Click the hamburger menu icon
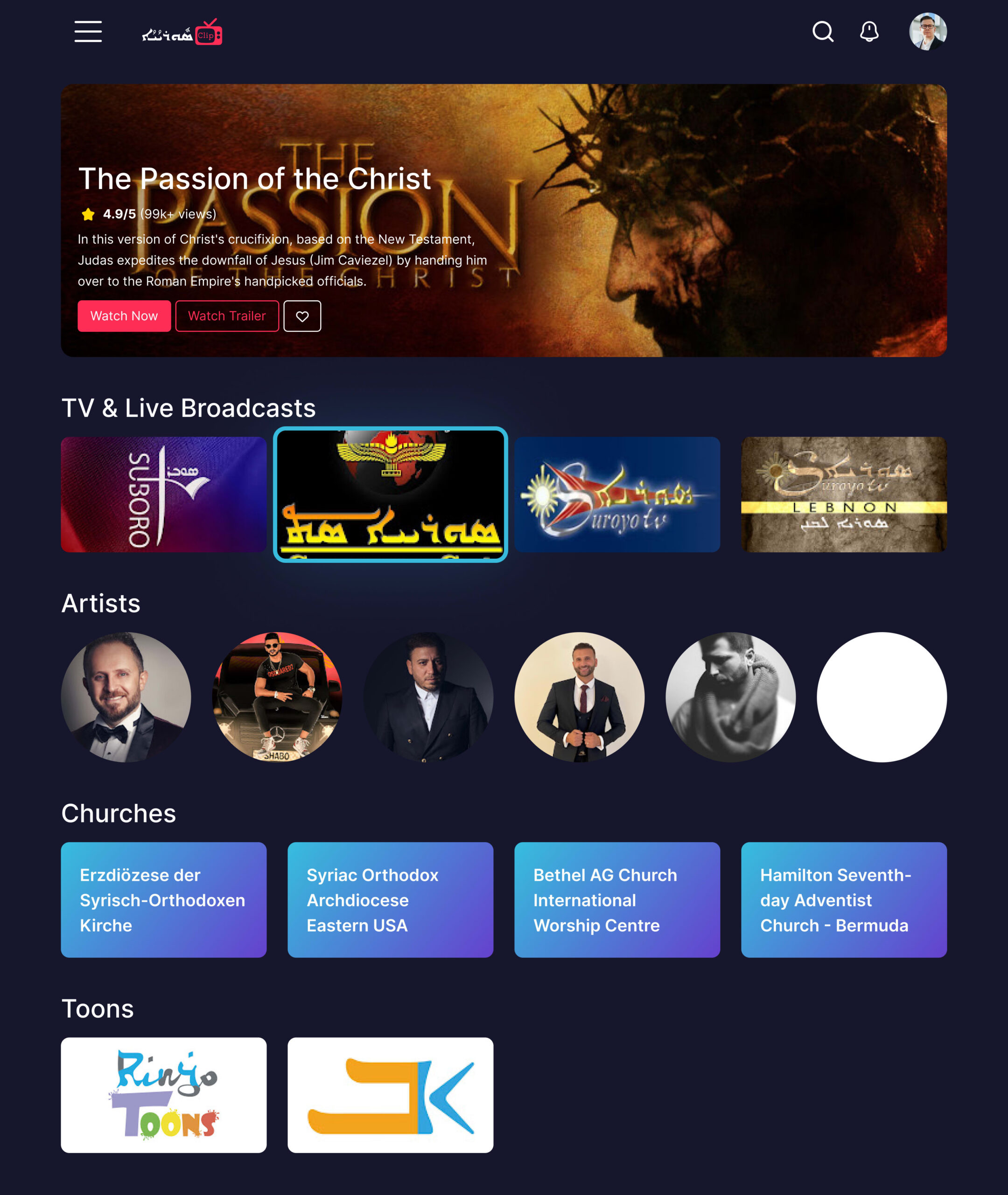This screenshot has width=1008, height=1195. click(x=88, y=31)
